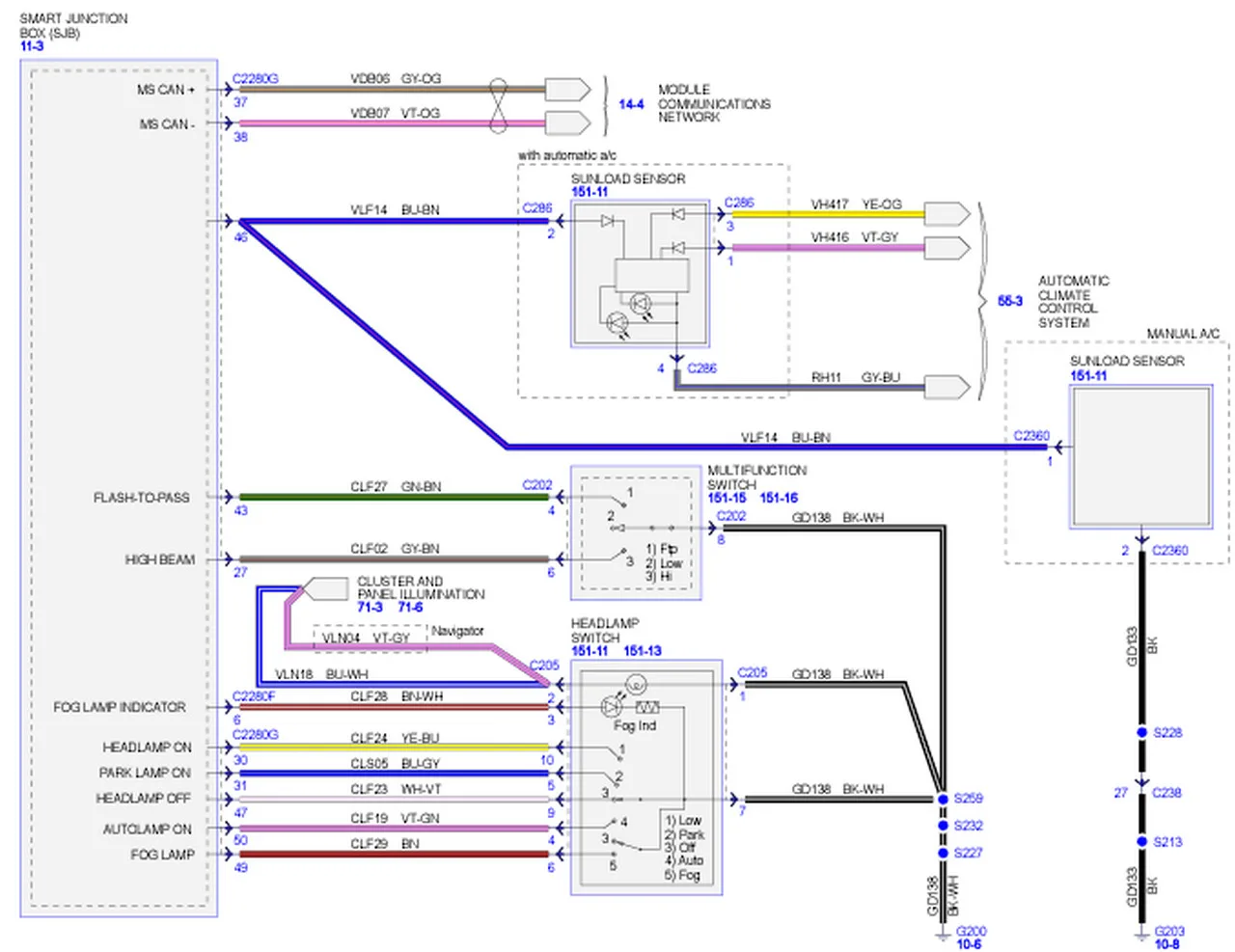This screenshot has height=952, width=1235.
Task: Follow the 71-6 panel illumination link
Action: [x=410, y=608]
